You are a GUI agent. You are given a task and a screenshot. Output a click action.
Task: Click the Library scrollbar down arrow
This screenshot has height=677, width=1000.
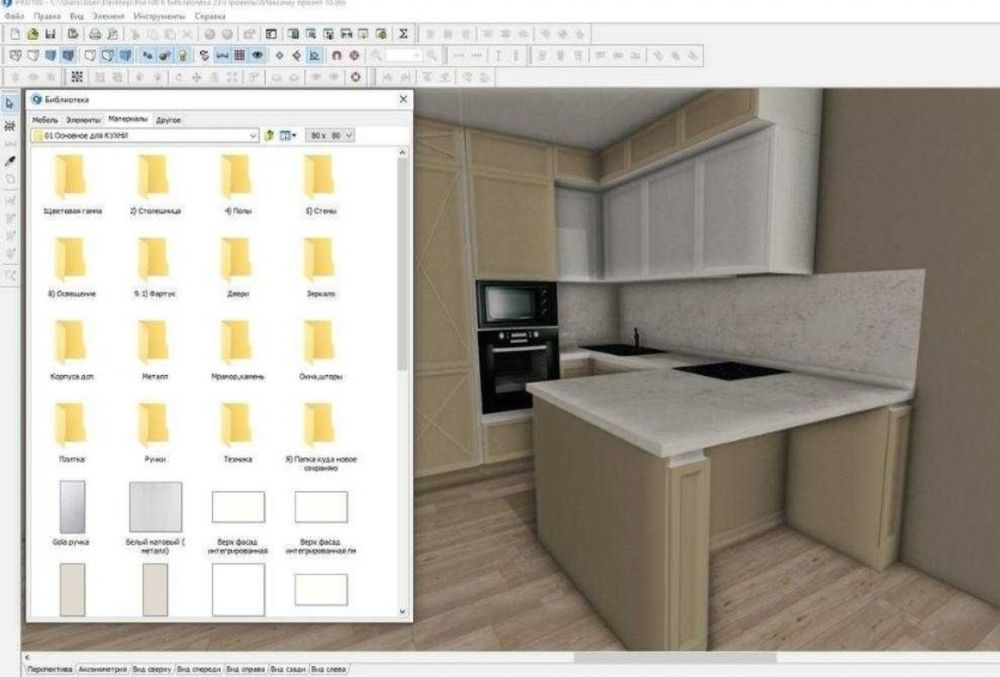[x=402, y=611]
